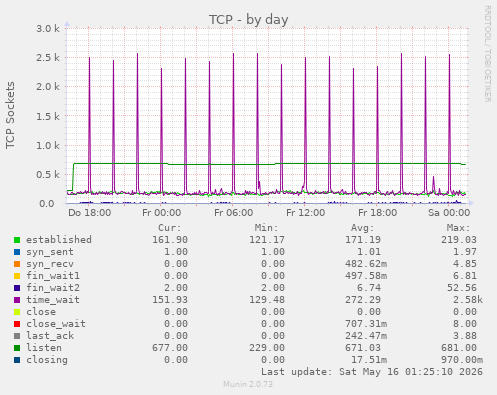Click the close lime legend swatch
The width and height of the screenshot is (497, 395).
[17, 312]
